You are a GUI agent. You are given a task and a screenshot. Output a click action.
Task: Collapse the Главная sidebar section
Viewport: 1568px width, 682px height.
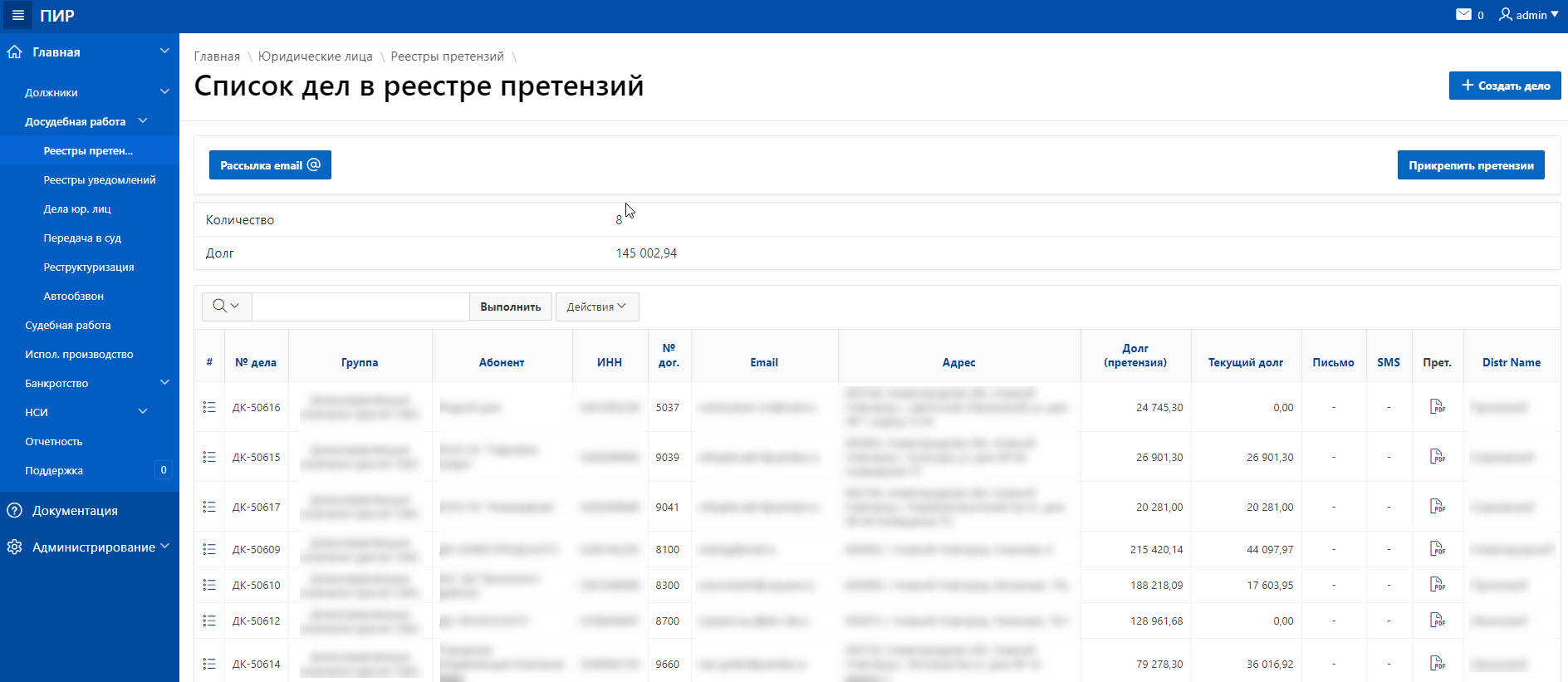point(164,52)
